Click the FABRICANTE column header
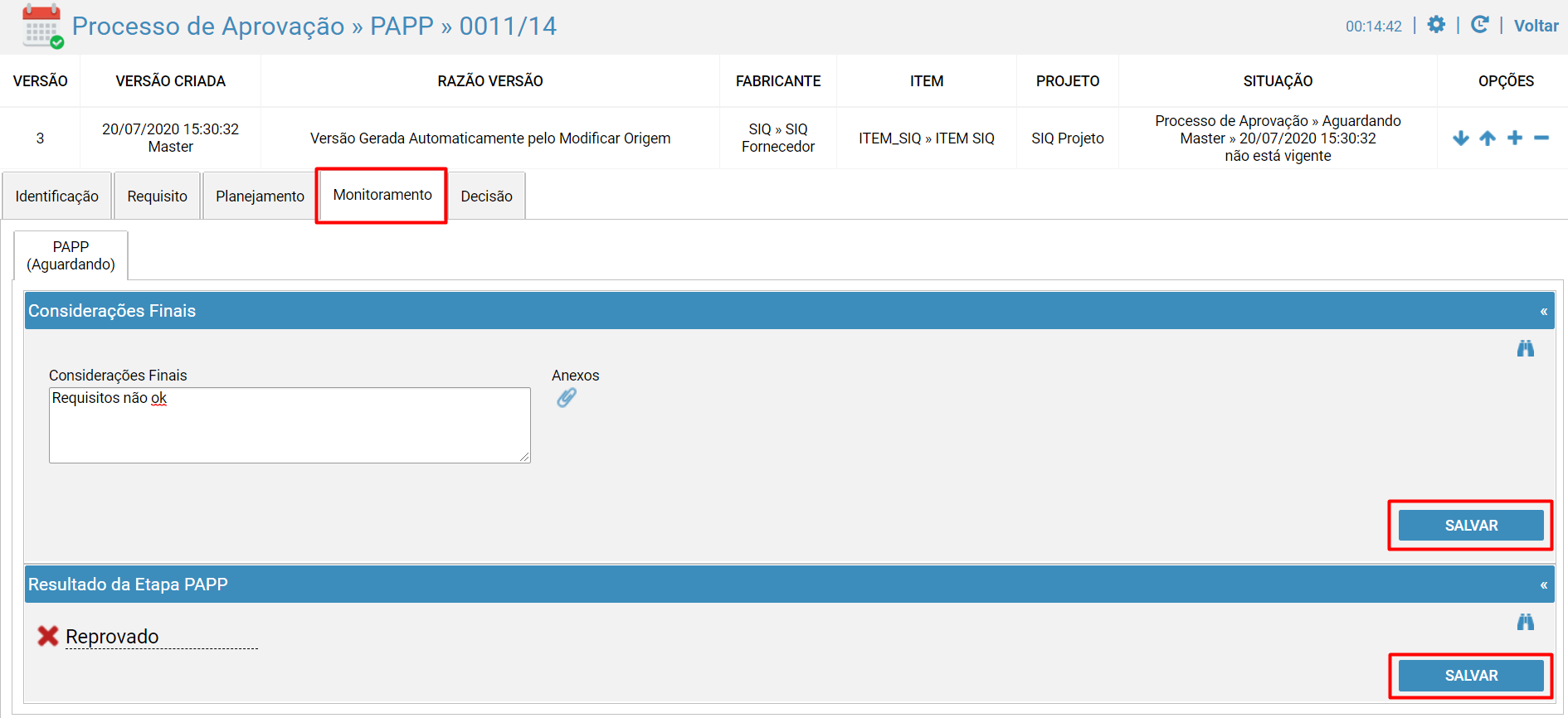 pos(778,81)
